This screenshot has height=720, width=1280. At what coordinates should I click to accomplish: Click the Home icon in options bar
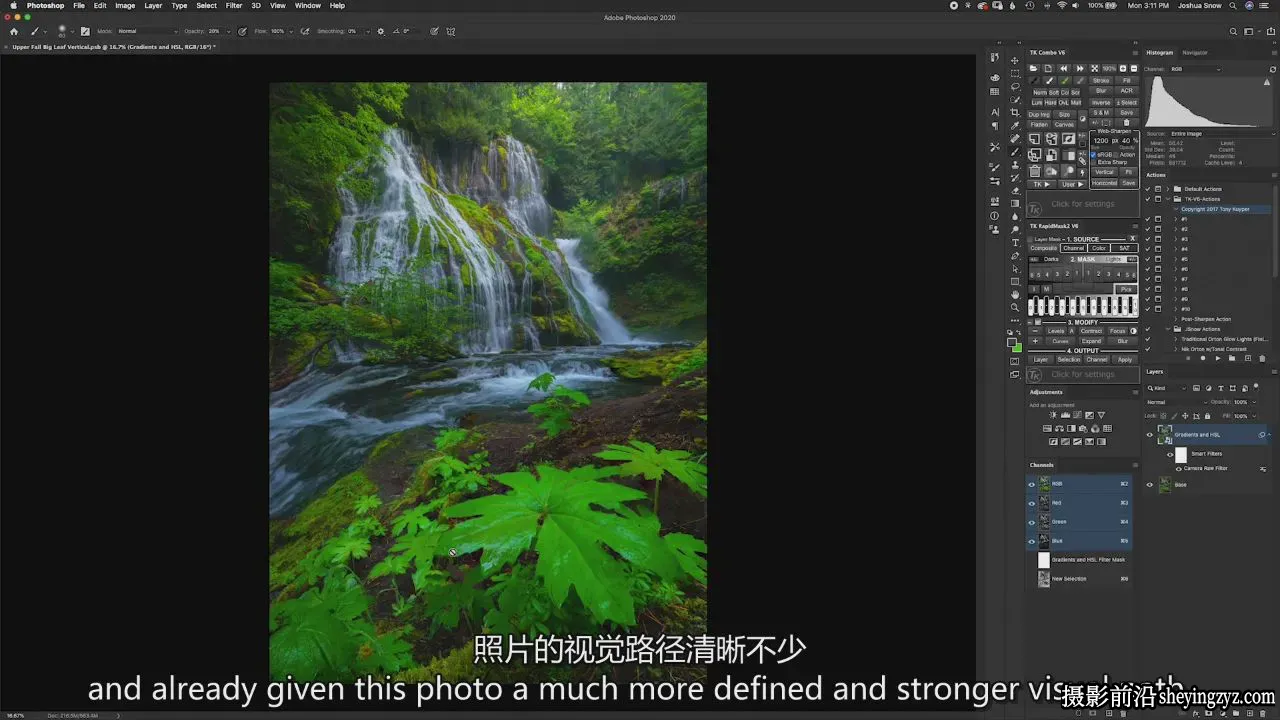[14, 31]
